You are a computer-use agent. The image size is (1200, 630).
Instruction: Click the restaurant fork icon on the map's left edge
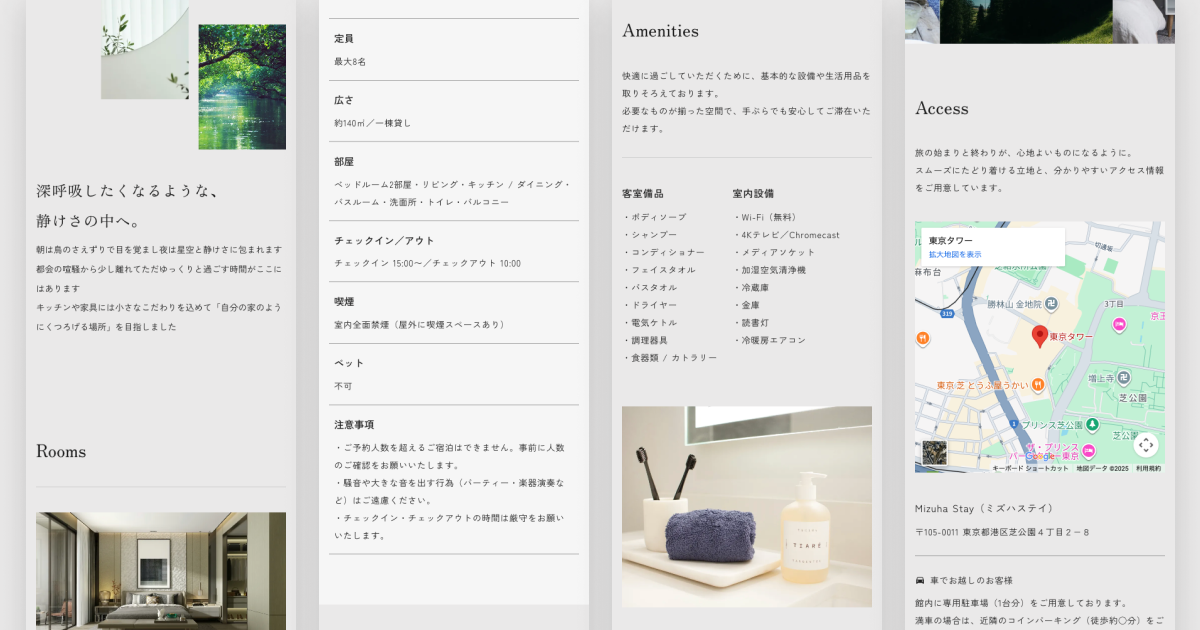(x=922, y=338)
